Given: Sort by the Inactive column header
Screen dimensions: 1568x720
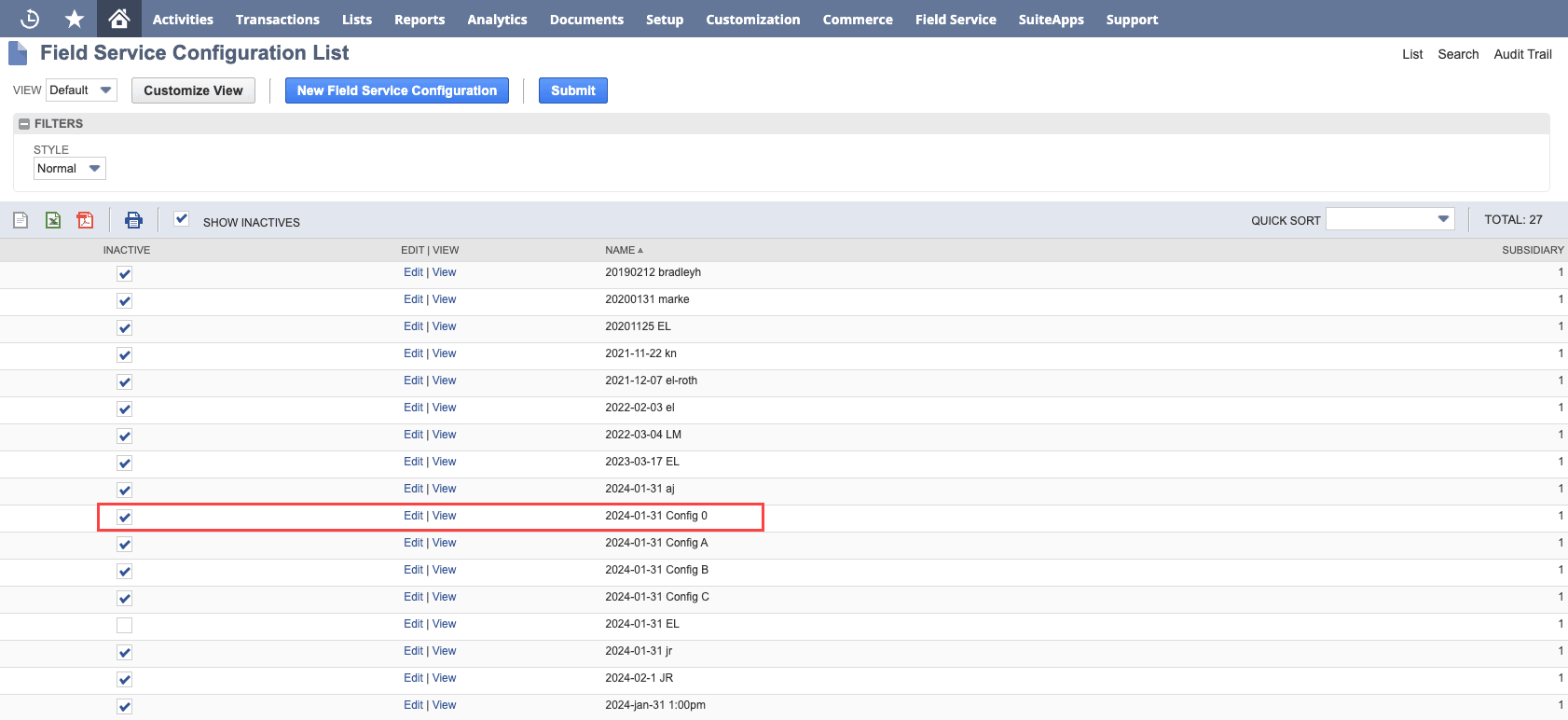Looking at the screenshot, I should pos(127,250).
